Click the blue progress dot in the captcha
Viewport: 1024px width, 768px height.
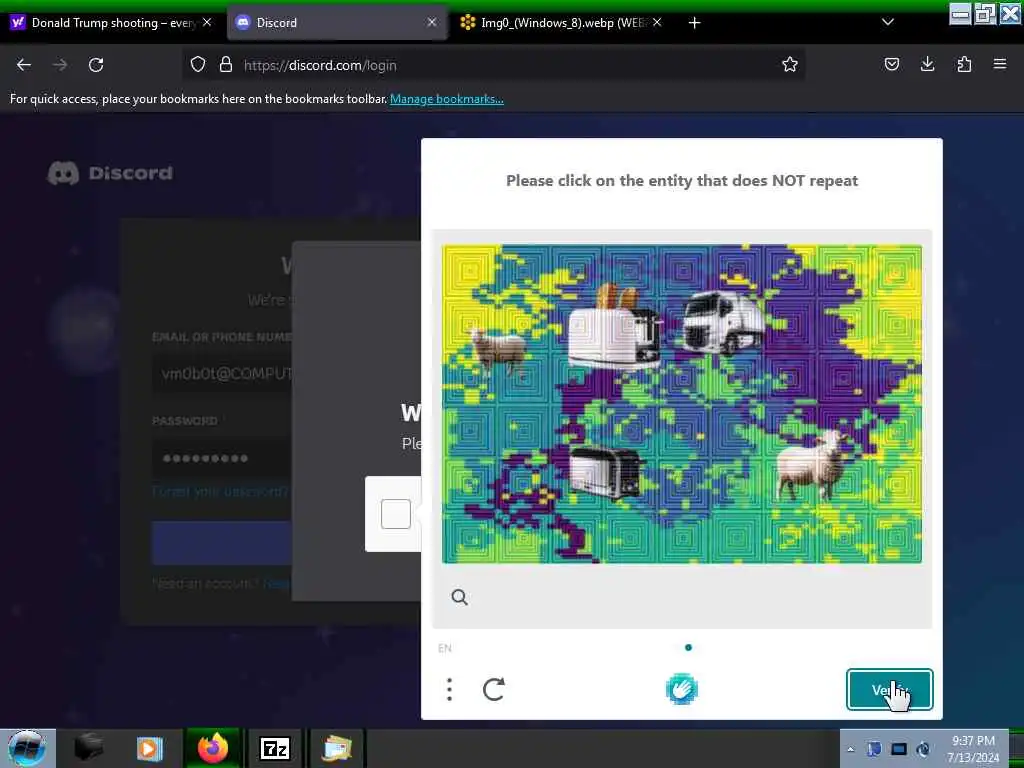(x=688, y=648)
